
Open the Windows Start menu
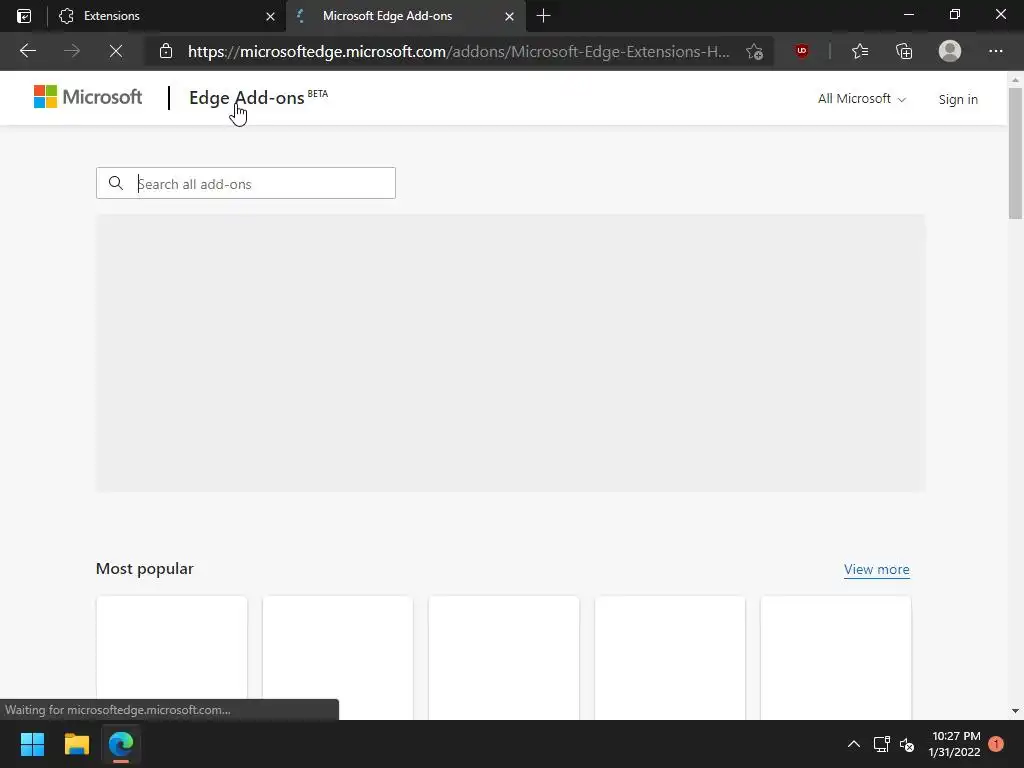pos(32,744)
